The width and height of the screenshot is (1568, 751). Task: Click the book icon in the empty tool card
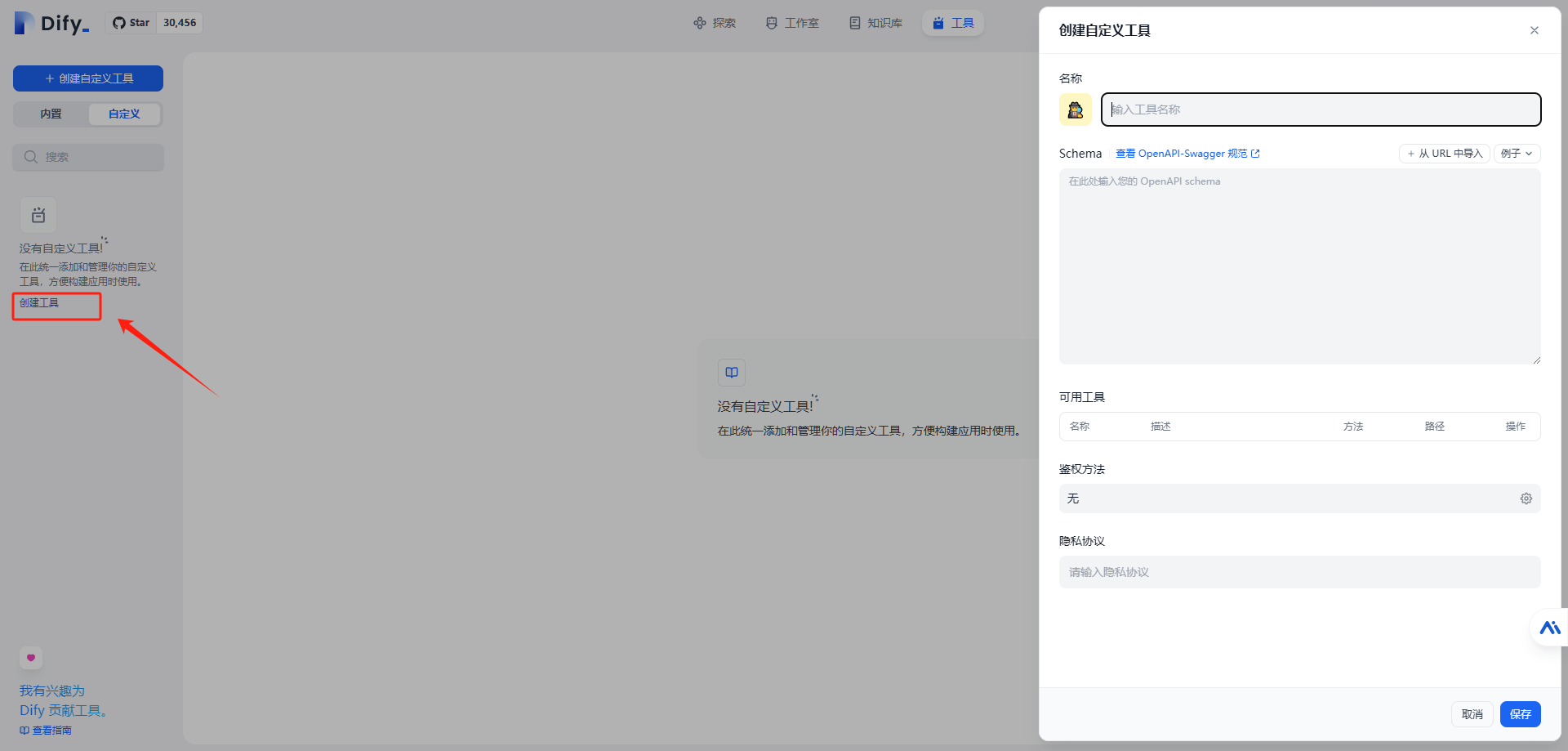(732, 373)
